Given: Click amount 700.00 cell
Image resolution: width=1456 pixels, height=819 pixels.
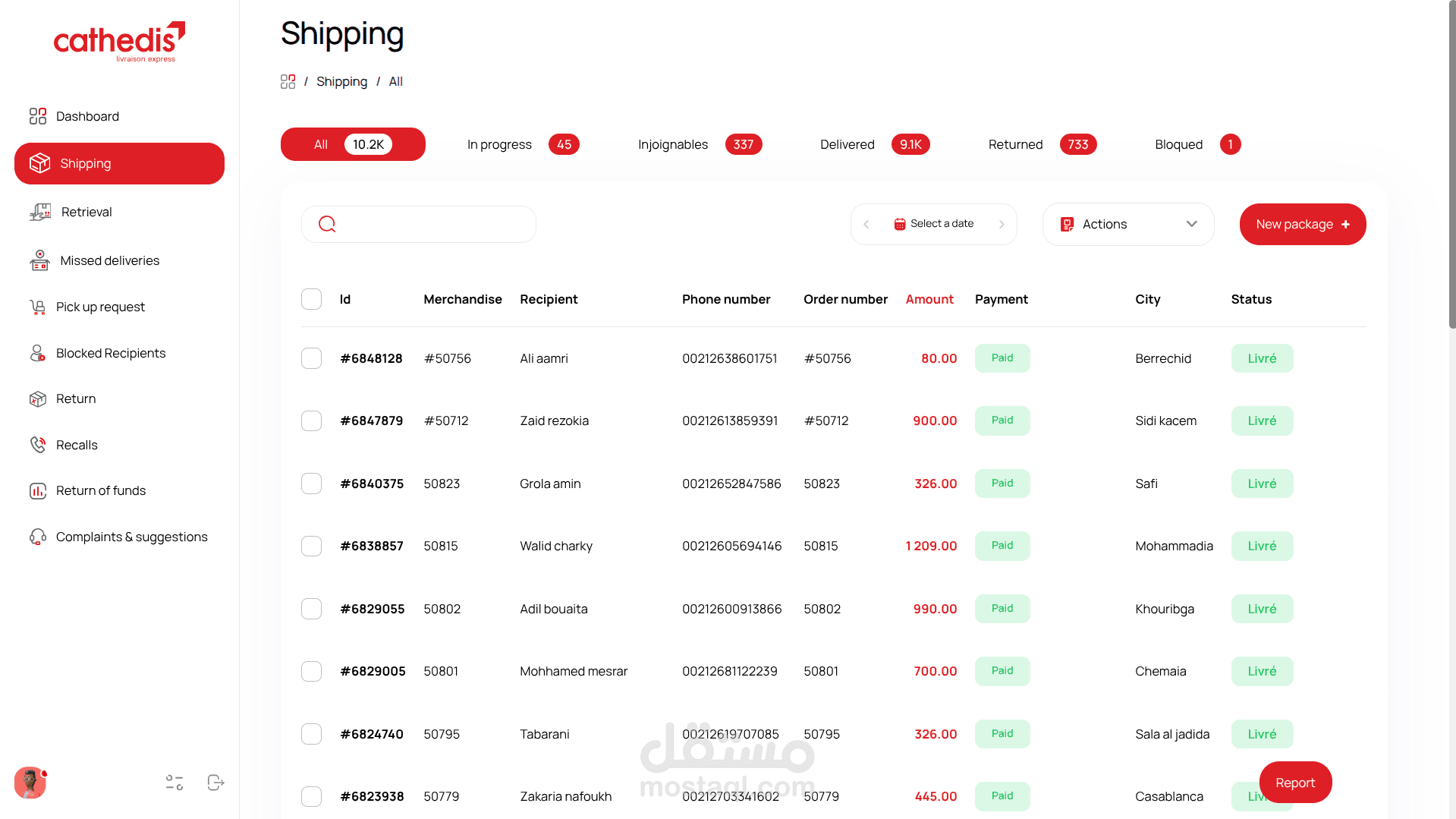Looking at the screenshot, I should (x=936, y=671).
